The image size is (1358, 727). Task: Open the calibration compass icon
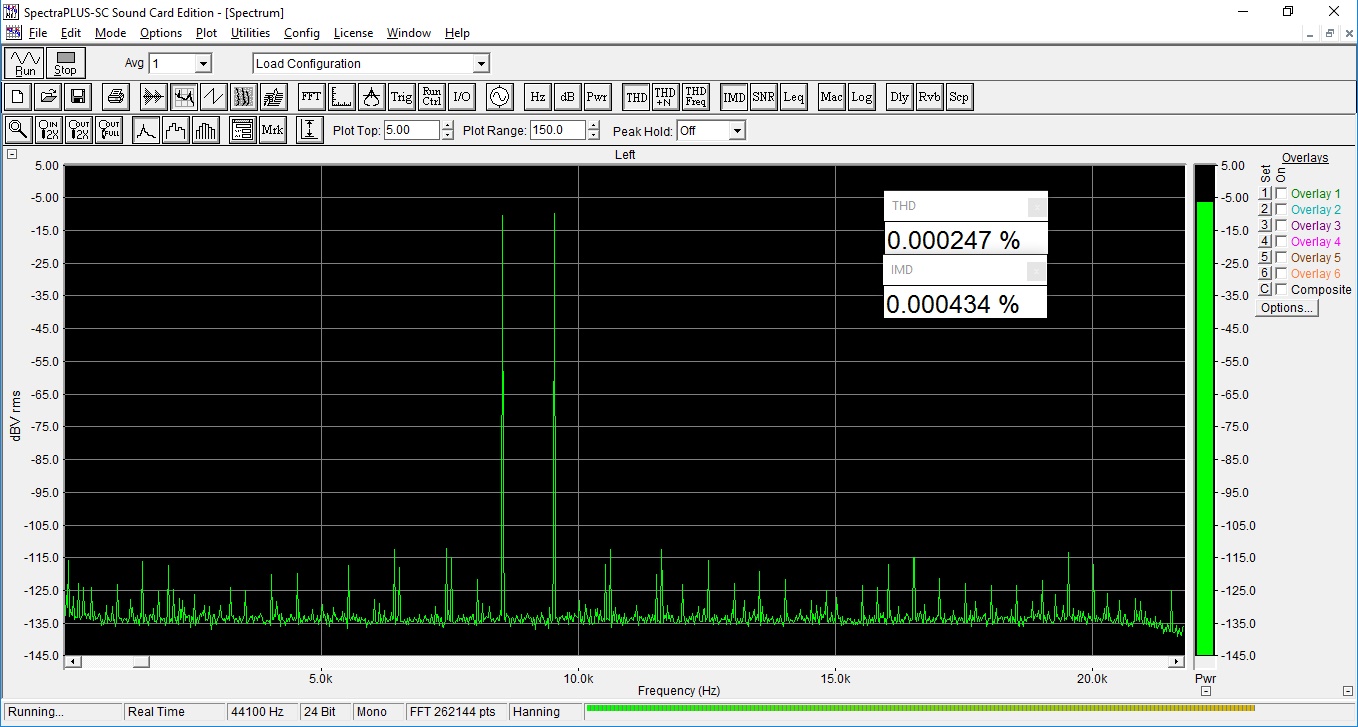click(371, 97)
